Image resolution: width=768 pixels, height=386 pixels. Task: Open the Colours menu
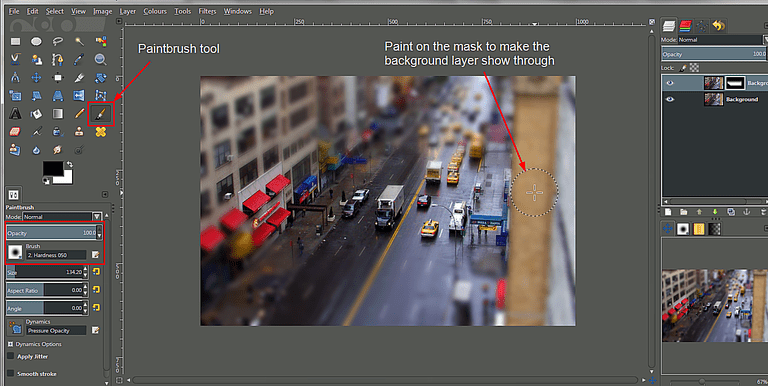coord(155,11)
